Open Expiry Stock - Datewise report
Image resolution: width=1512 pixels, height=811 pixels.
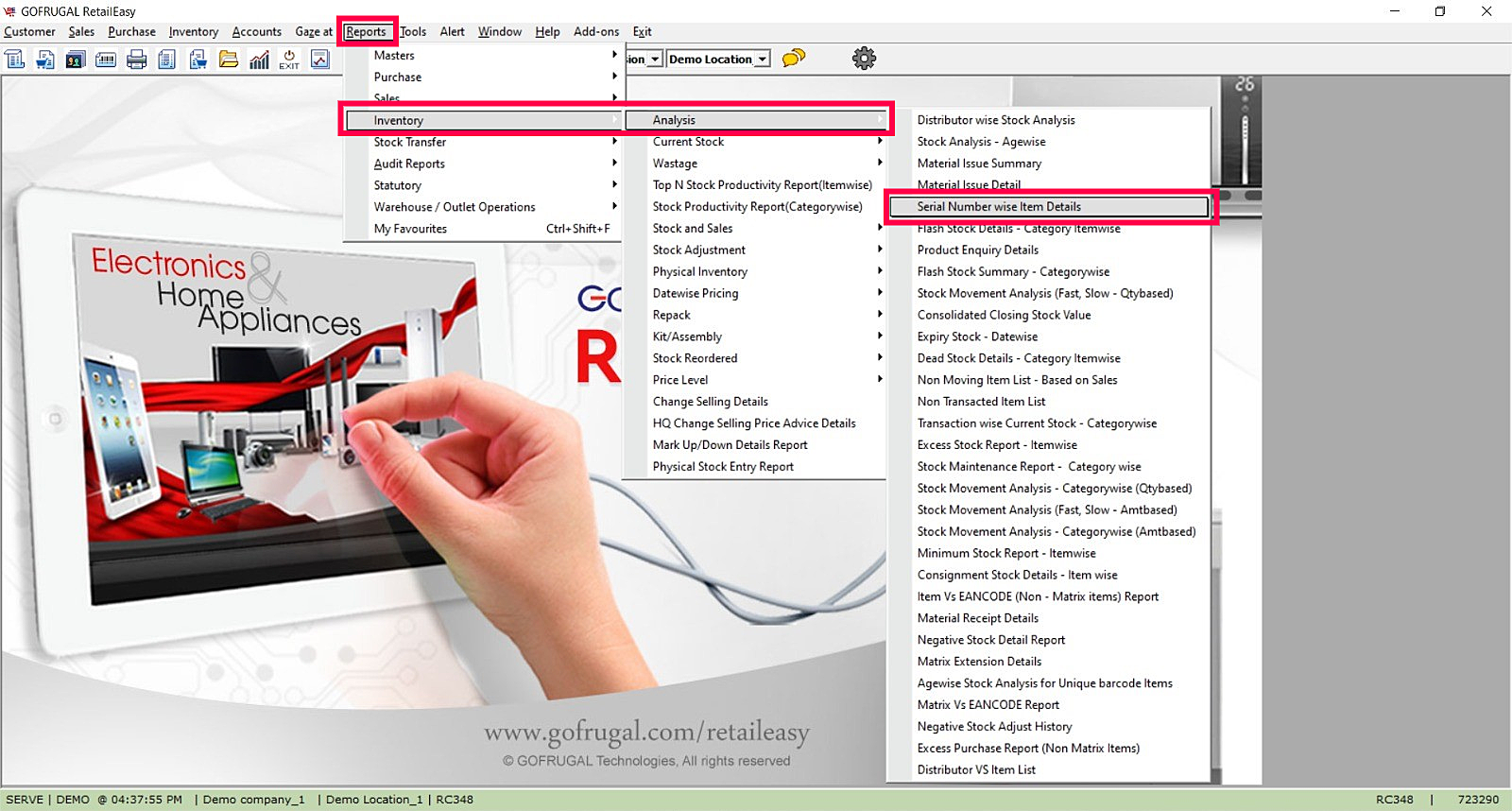(x=1049, y=336)
